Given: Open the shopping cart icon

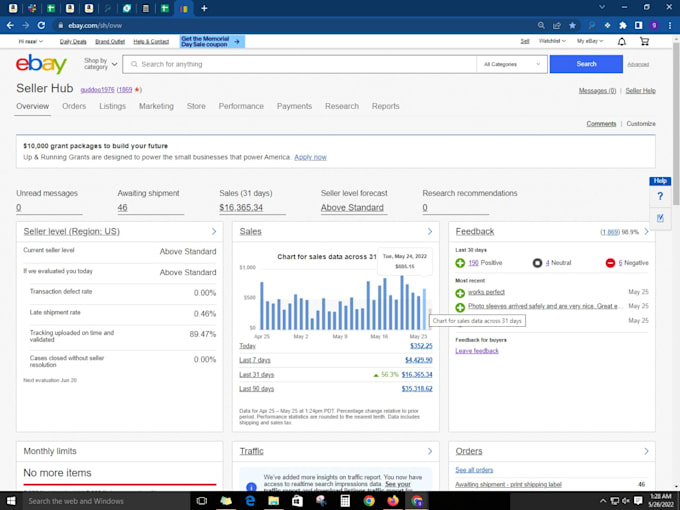Looking at the screenshot, I should (x=644, y=42).
